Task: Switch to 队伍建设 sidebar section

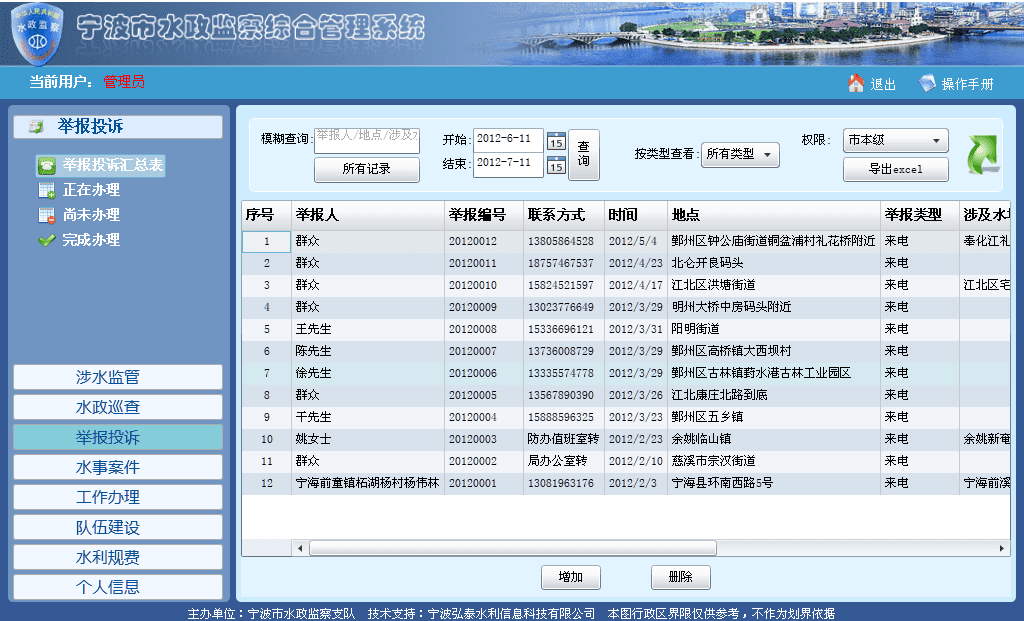Action: pos(117,527)
